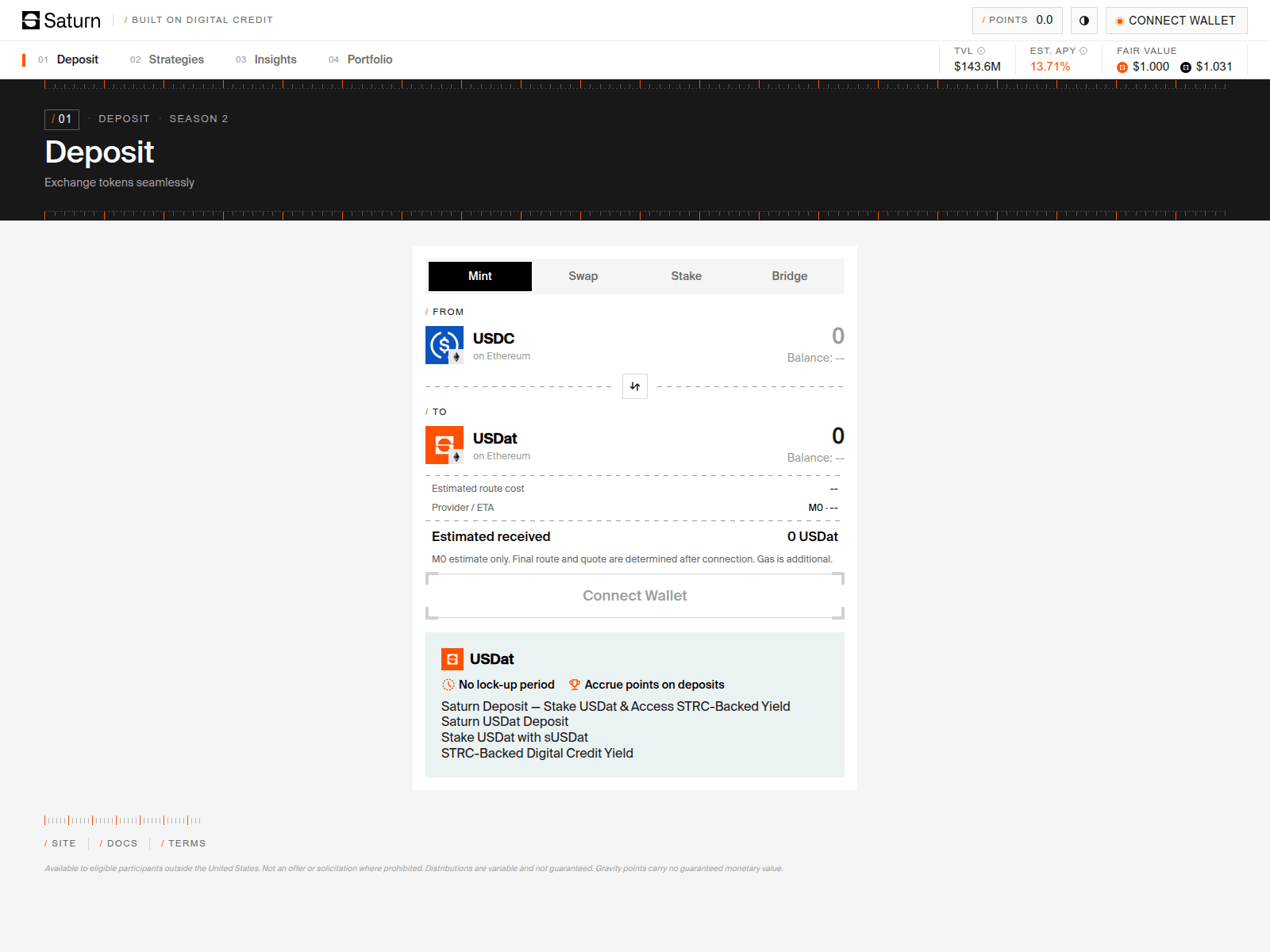Click the 0 USDat estimated received value
The image size is (1270, 952).
click(813, 537)
